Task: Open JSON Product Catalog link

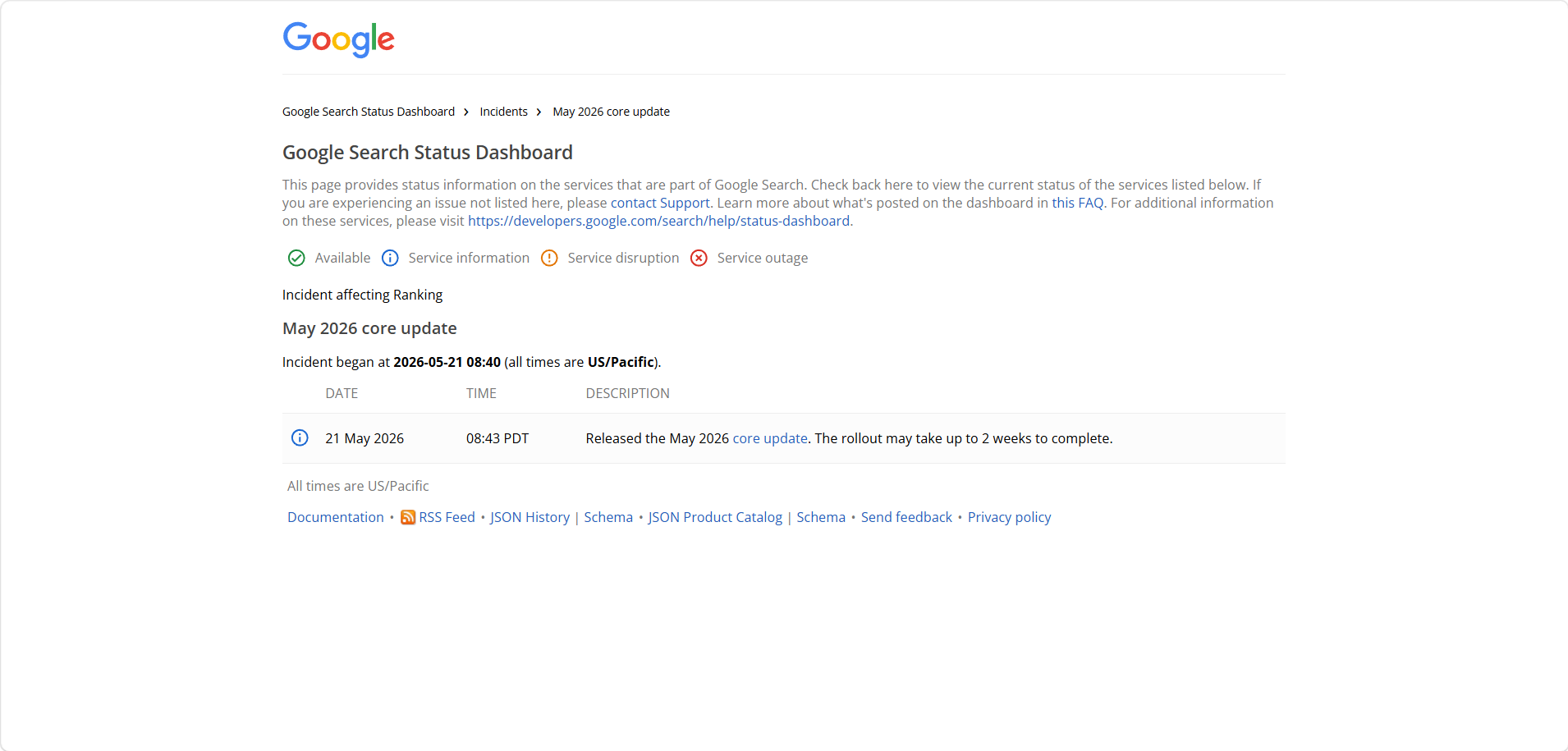Action: [715, 517]
